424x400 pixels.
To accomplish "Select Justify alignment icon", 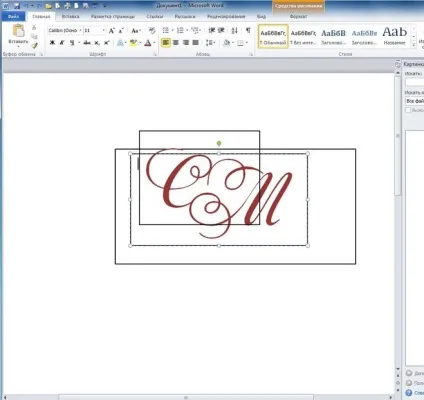I will coord(196,43).
